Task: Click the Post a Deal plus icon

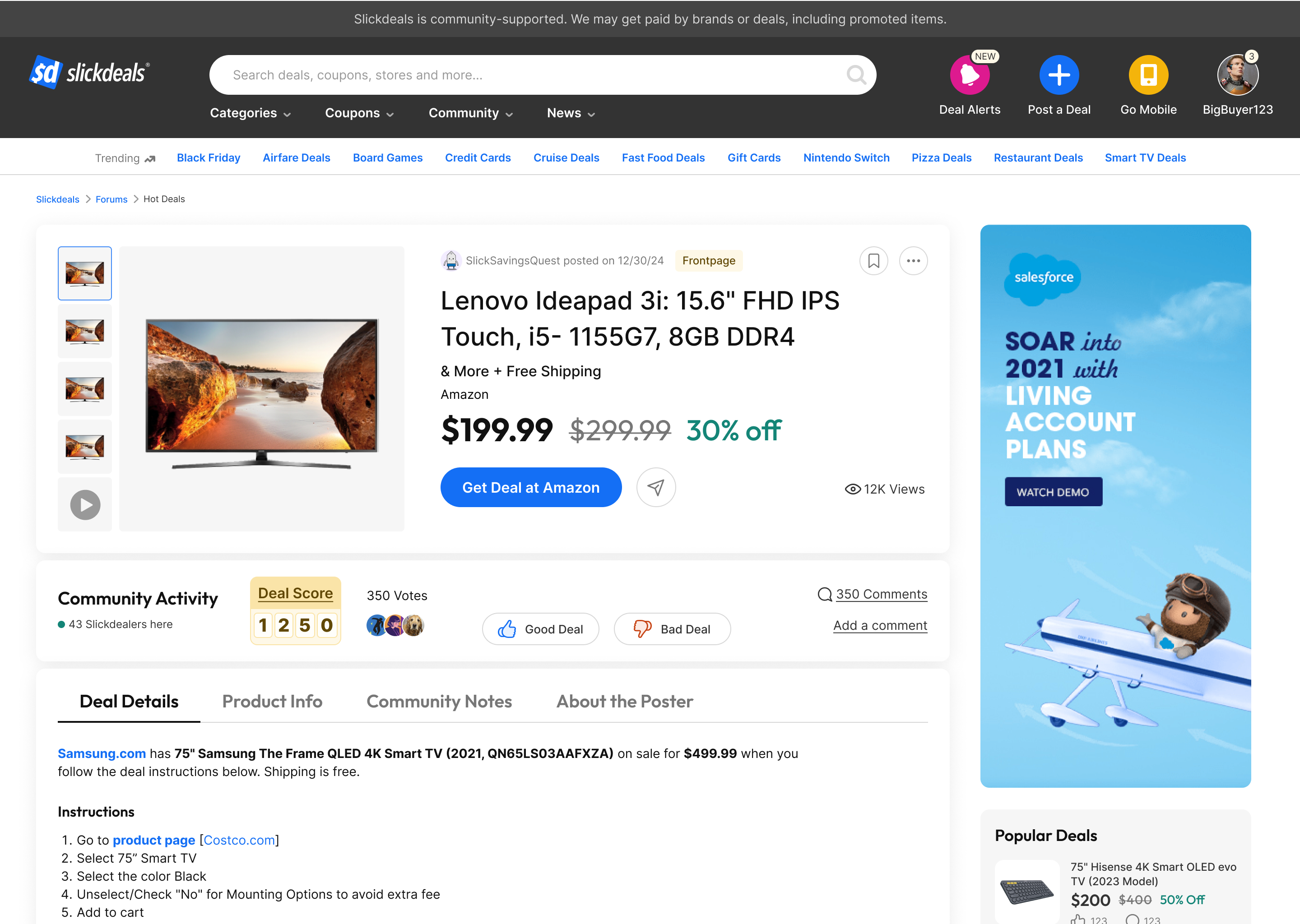Action: 1059,75
